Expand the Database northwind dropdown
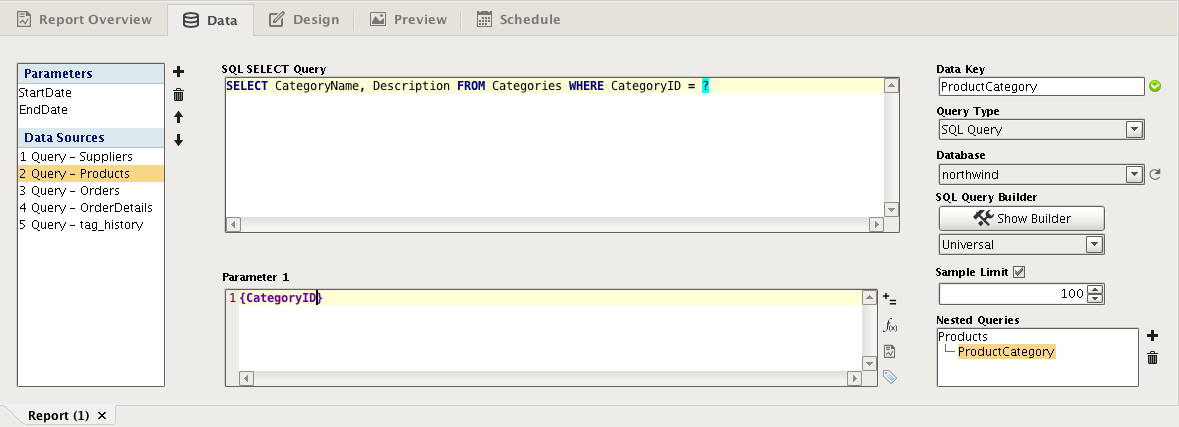 [1134, 175]
